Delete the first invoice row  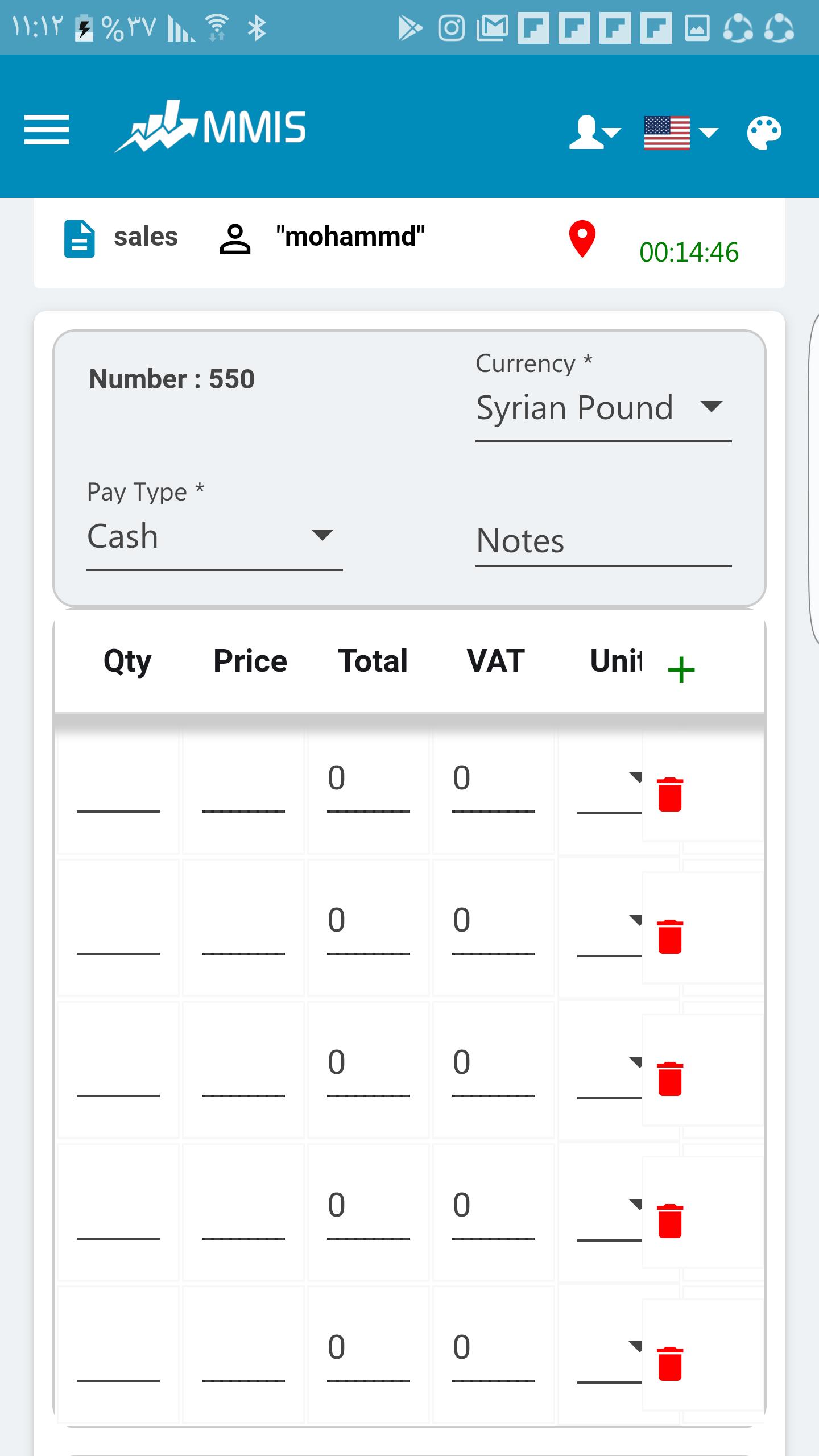click(x=670, y=794)
